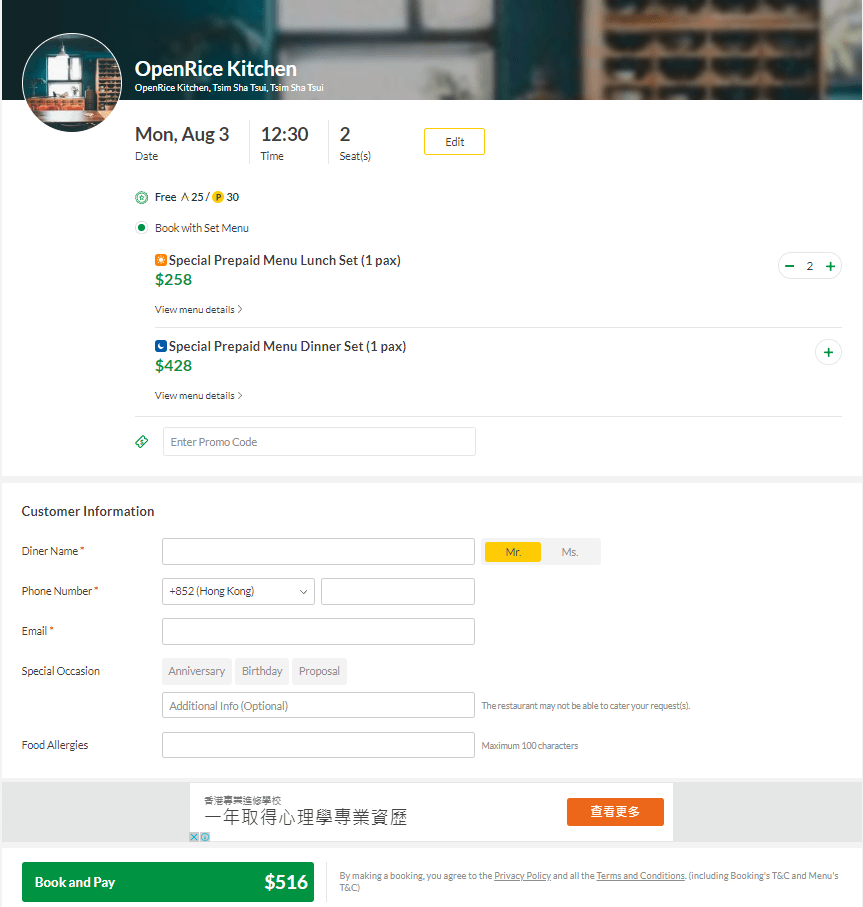Viewport: 863px width, 907px height.
Task: Click the Book and Pay button
Action: click(168, 882)
